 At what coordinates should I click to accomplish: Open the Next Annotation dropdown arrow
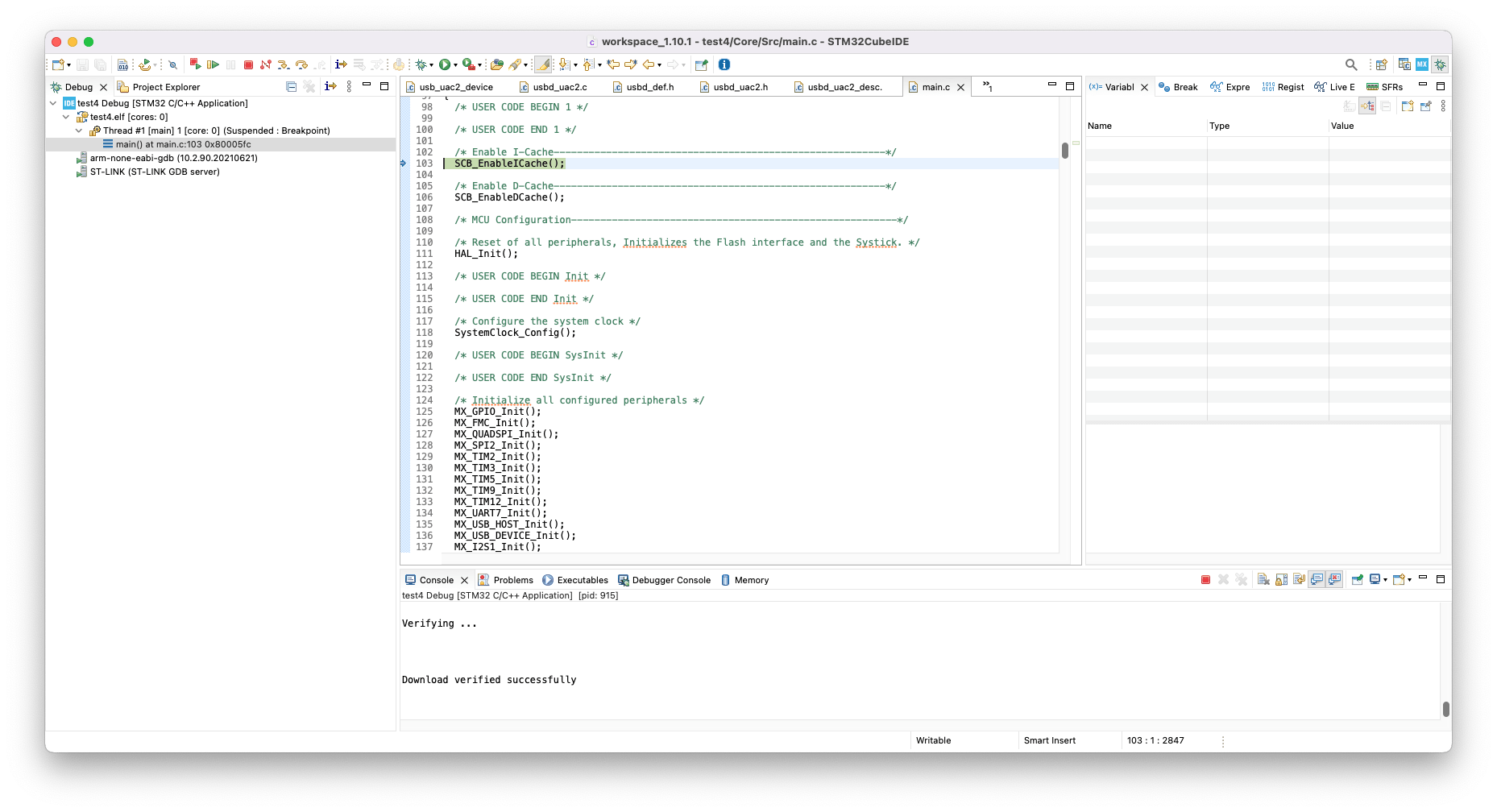(575, 65)
